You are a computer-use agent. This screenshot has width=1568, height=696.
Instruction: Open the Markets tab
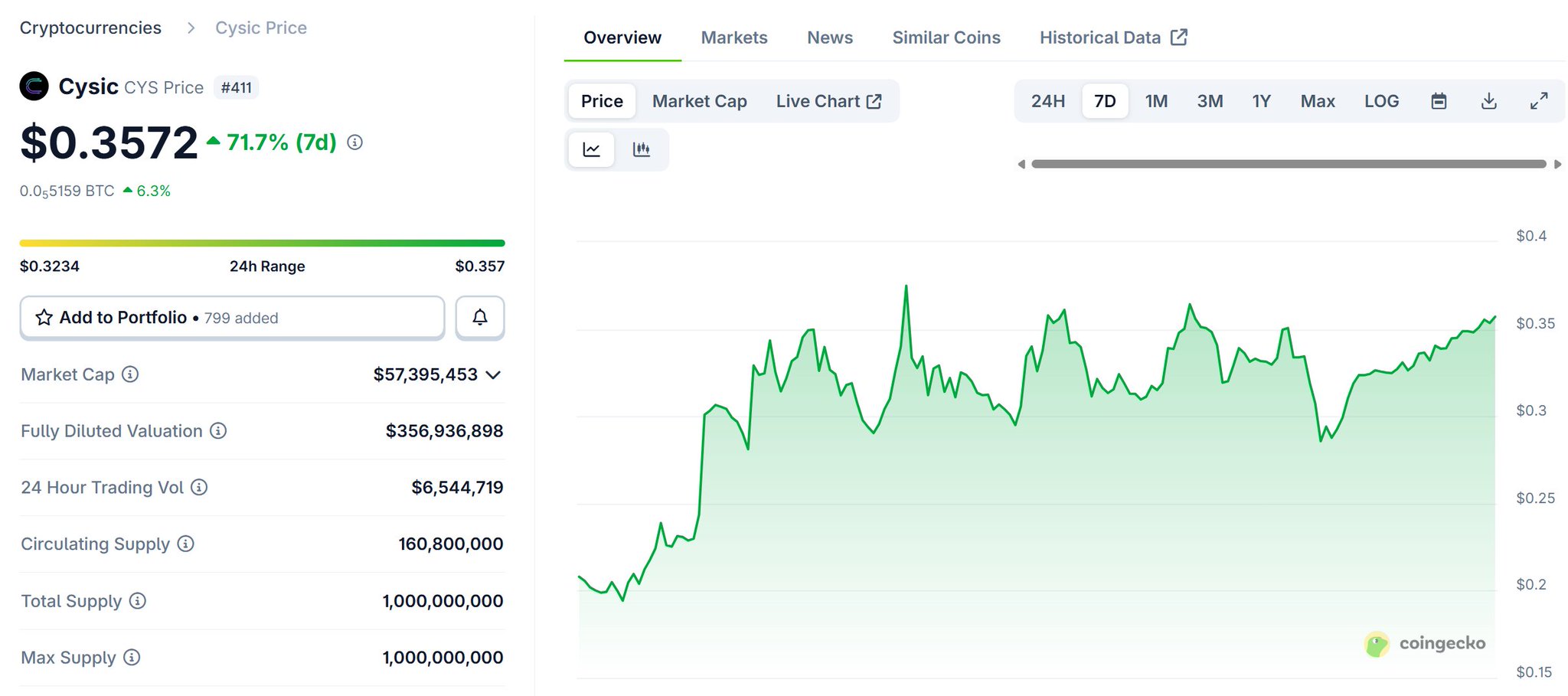pos(733,38)
